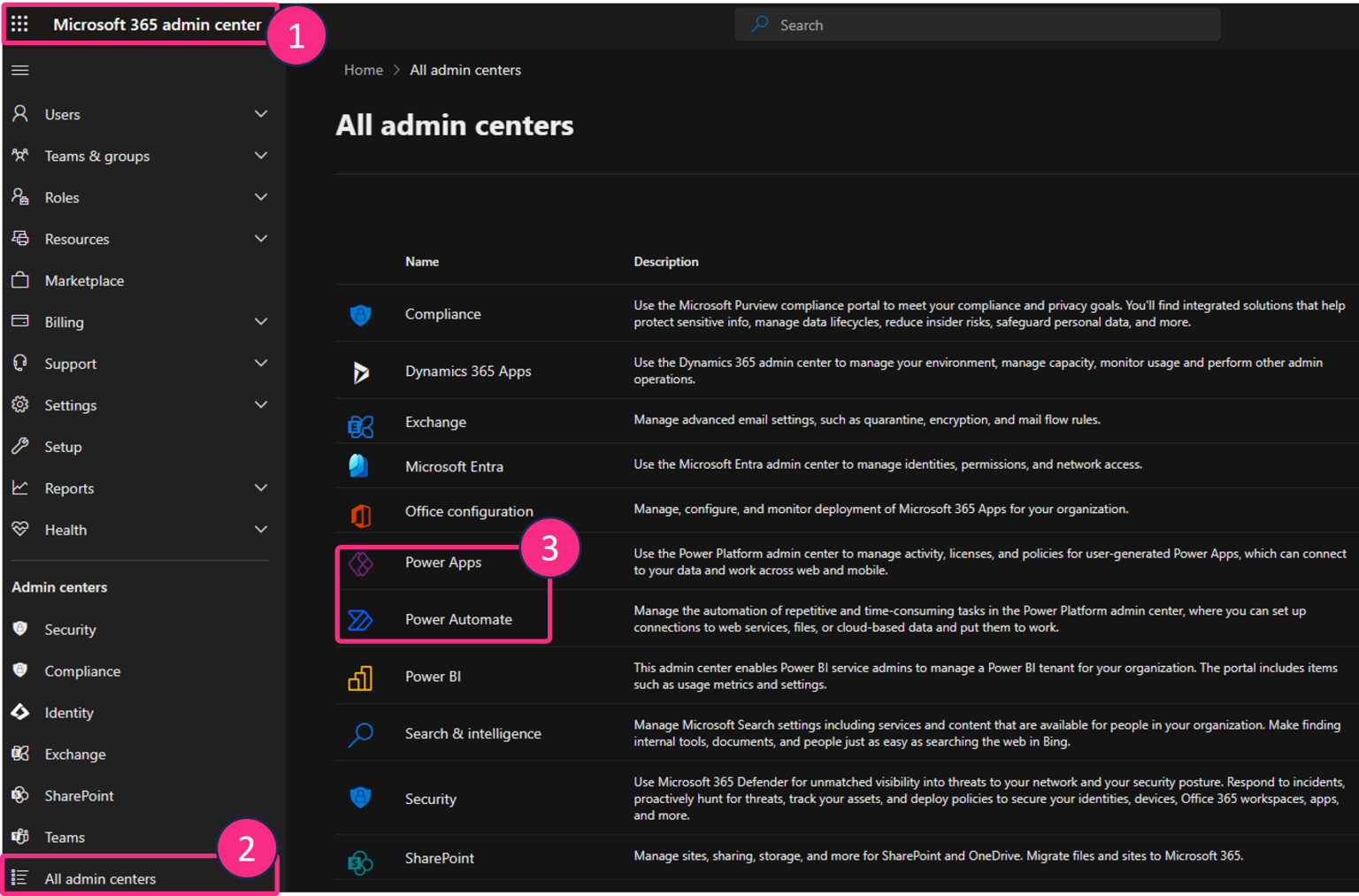Open the Dynamics 365 Apps icon
The width and height of the screenshot is (1359, 896).
point(361,371)
